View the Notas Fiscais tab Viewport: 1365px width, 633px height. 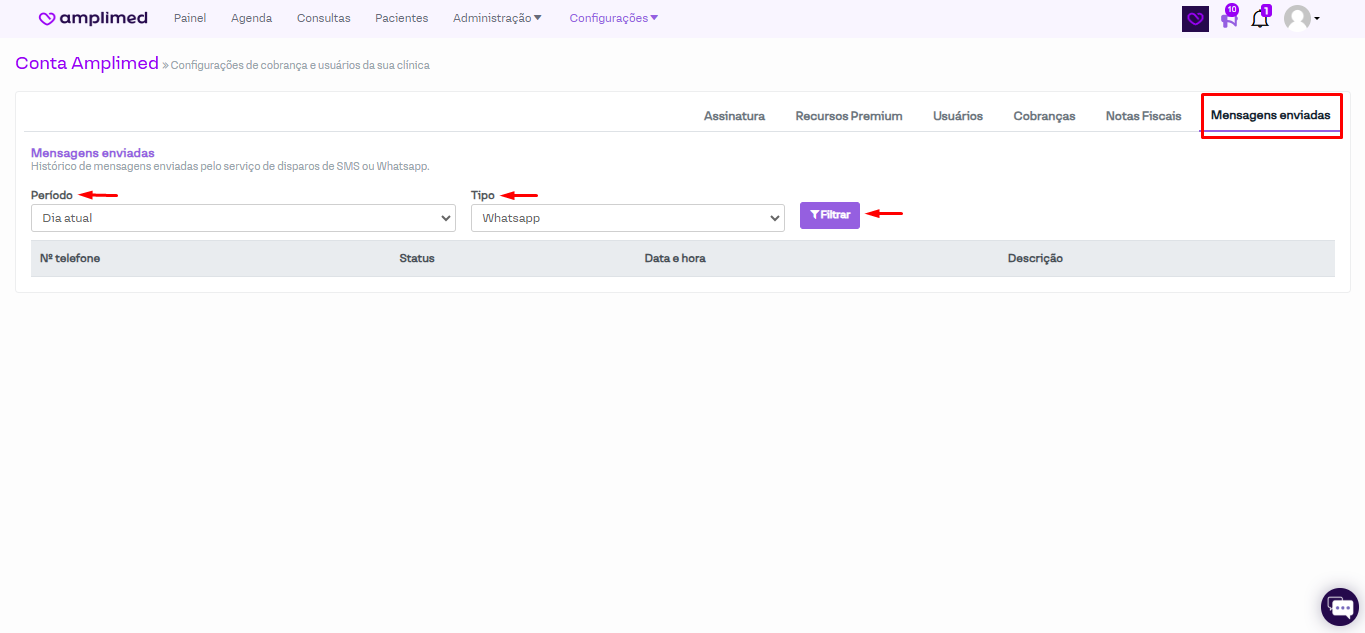point(1143,116)
